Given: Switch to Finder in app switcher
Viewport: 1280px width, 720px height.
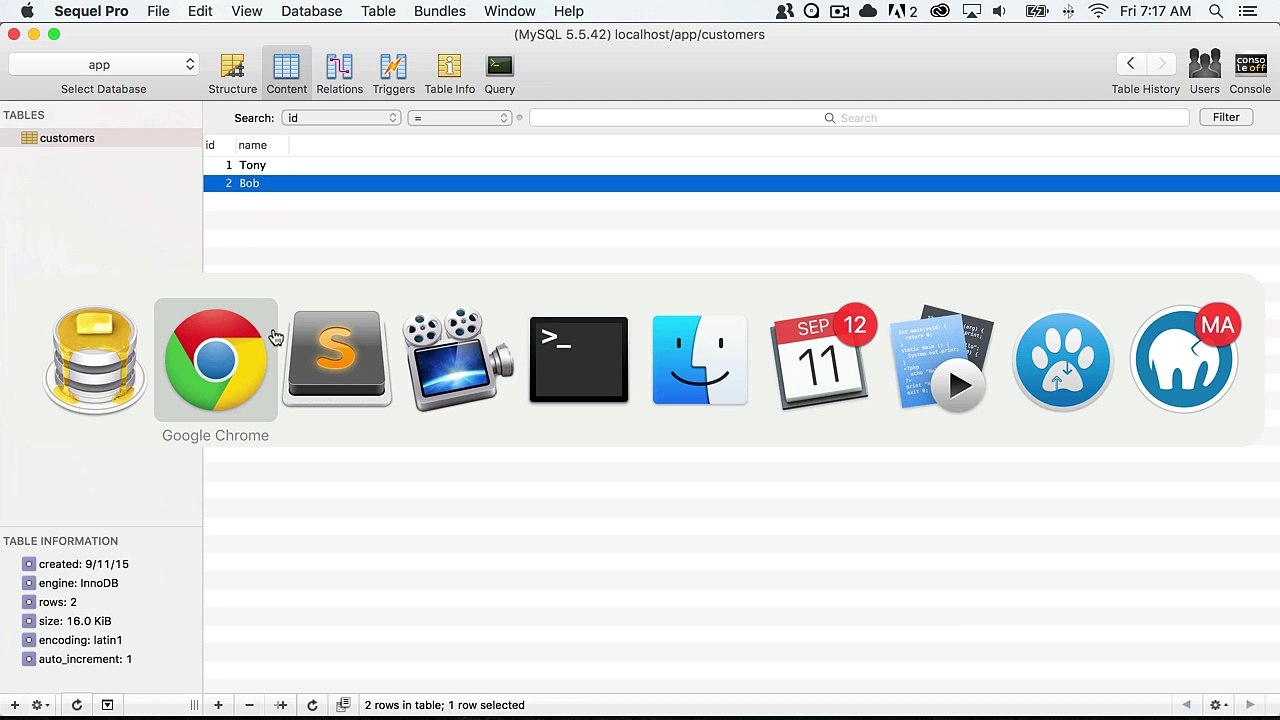Looking at the screenshot, I should [700, 360].
